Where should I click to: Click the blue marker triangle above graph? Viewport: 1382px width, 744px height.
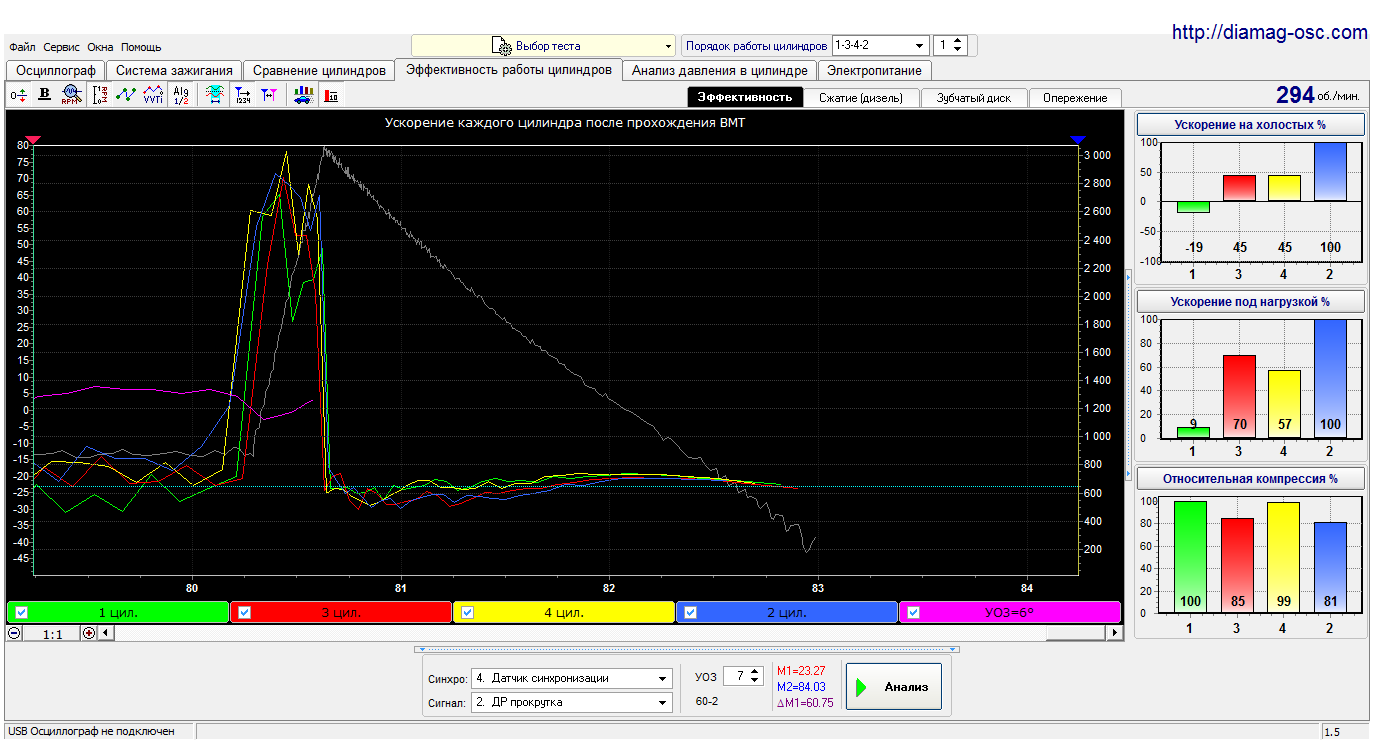[x=1077, y=139]
